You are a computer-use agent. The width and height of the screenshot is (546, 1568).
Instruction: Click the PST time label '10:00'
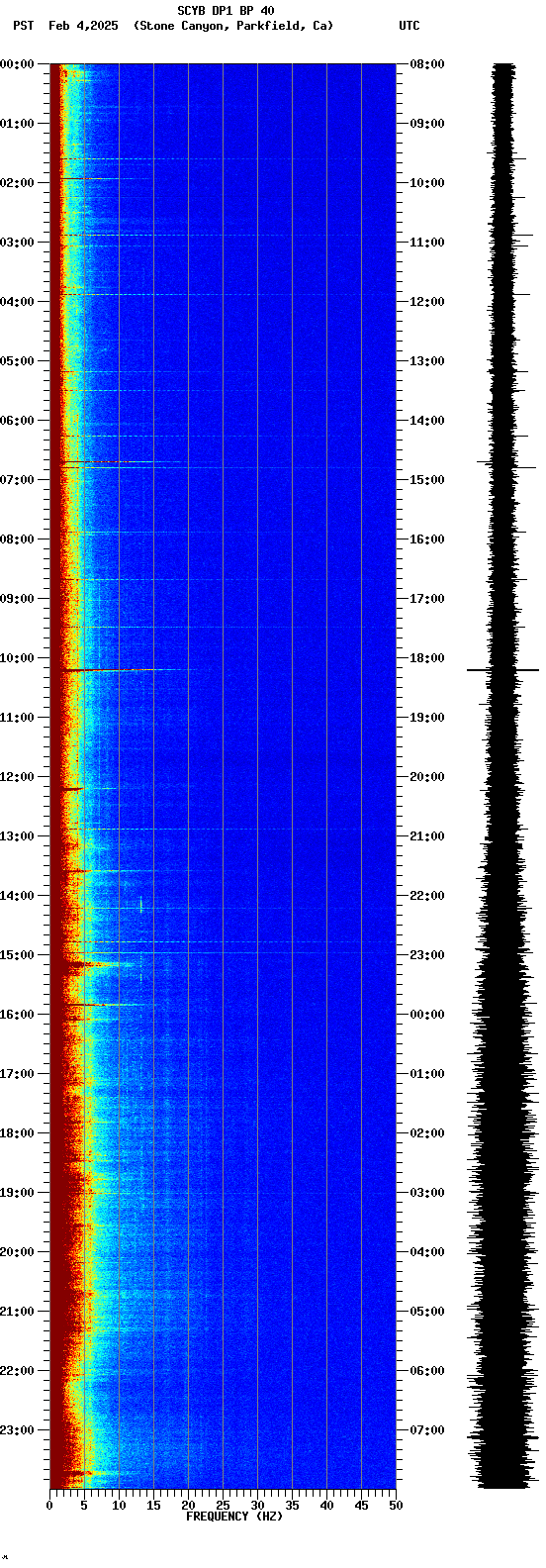point(17,658)
